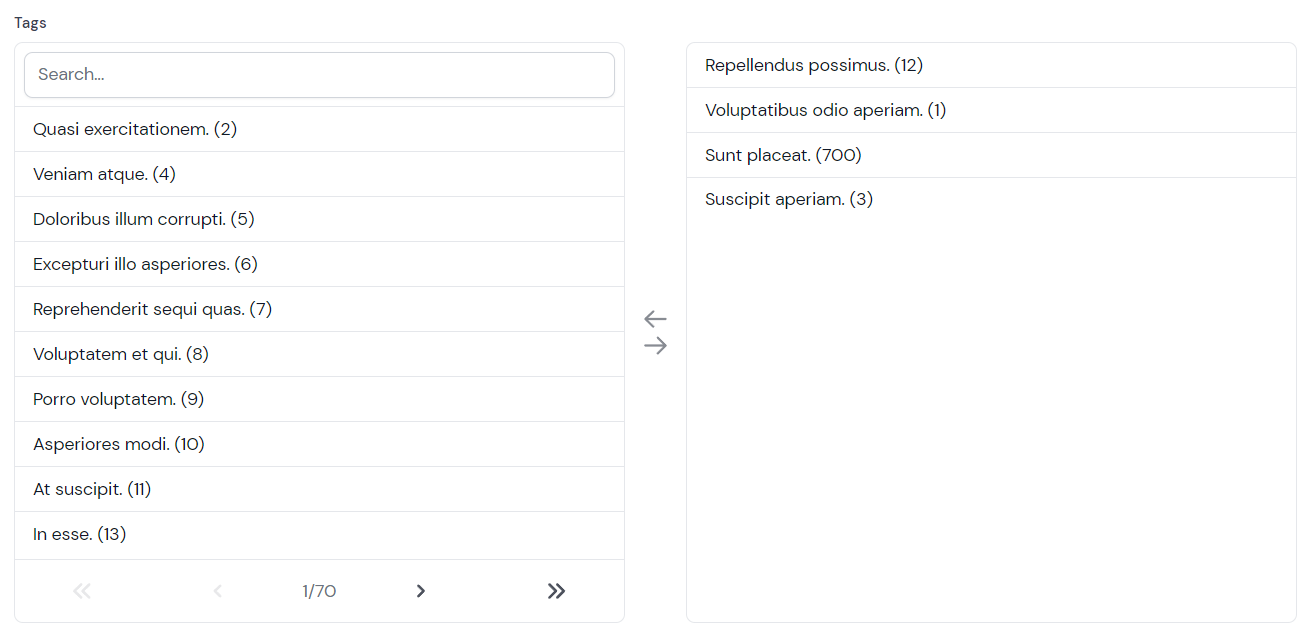Image resolution: width=1310 pixels, height=638 pixels.
Task: Select chosen tag Suscipit aperiam. (3)
Action: (x=788, y=199)
